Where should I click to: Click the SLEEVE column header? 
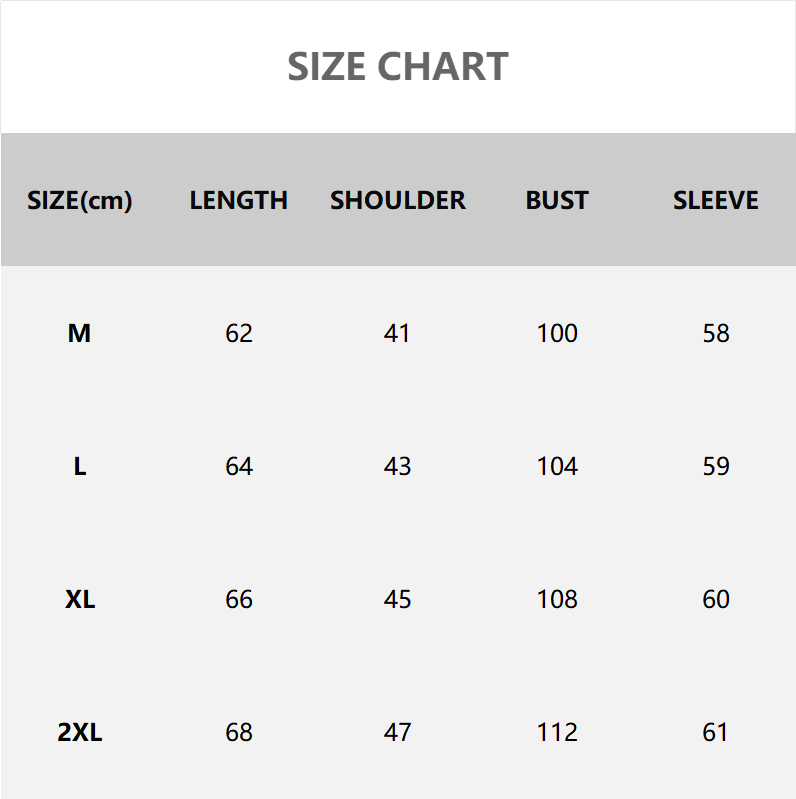716,200
